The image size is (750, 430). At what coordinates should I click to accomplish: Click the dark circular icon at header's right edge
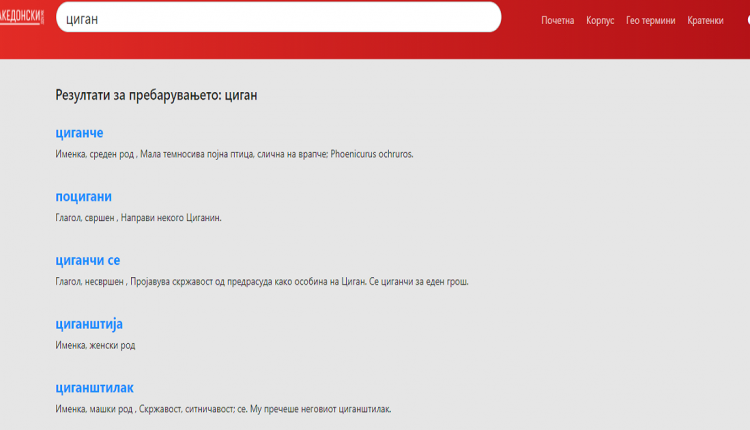click(746, 19)
